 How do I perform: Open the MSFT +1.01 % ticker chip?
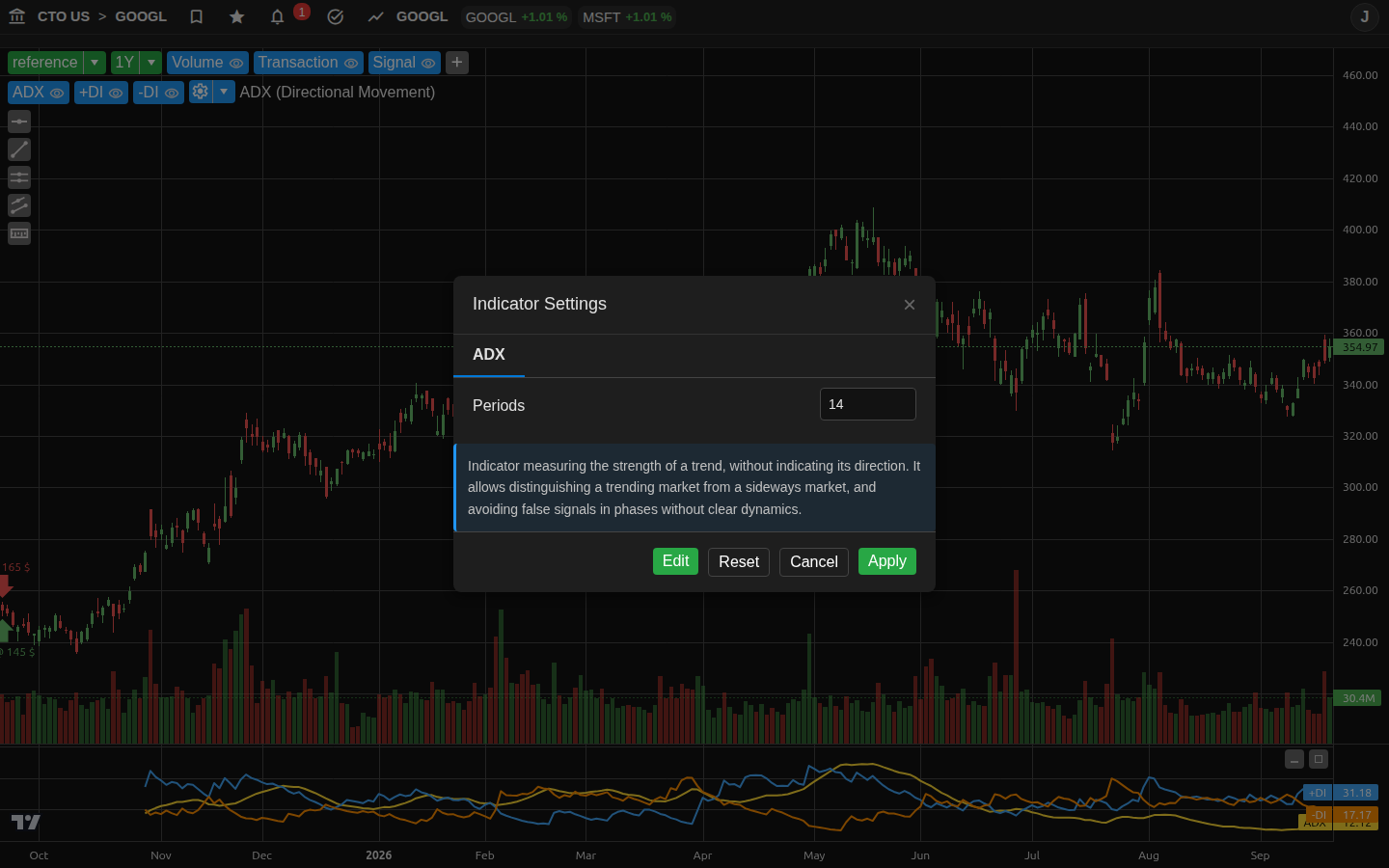(x=627, y=17)
